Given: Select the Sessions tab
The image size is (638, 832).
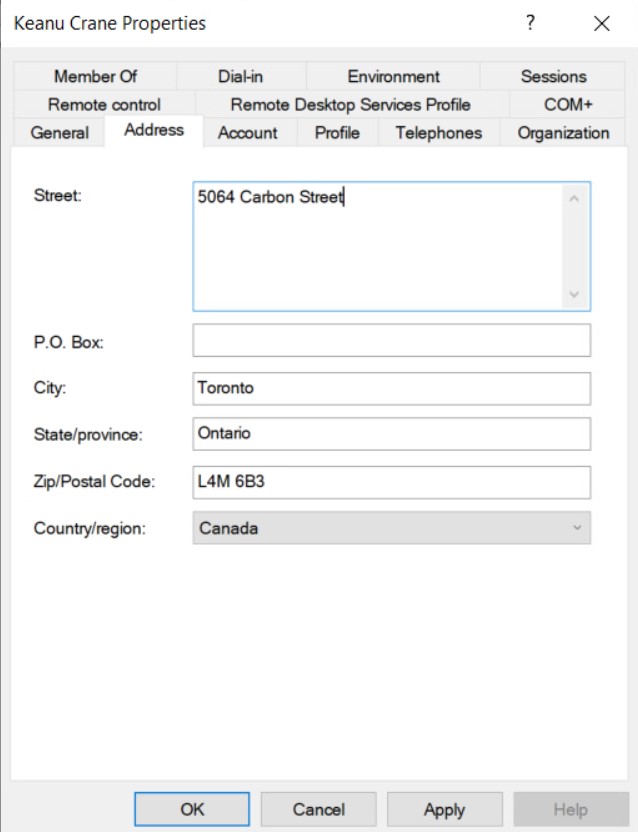Looking at the screenshot, I should 553,76.
